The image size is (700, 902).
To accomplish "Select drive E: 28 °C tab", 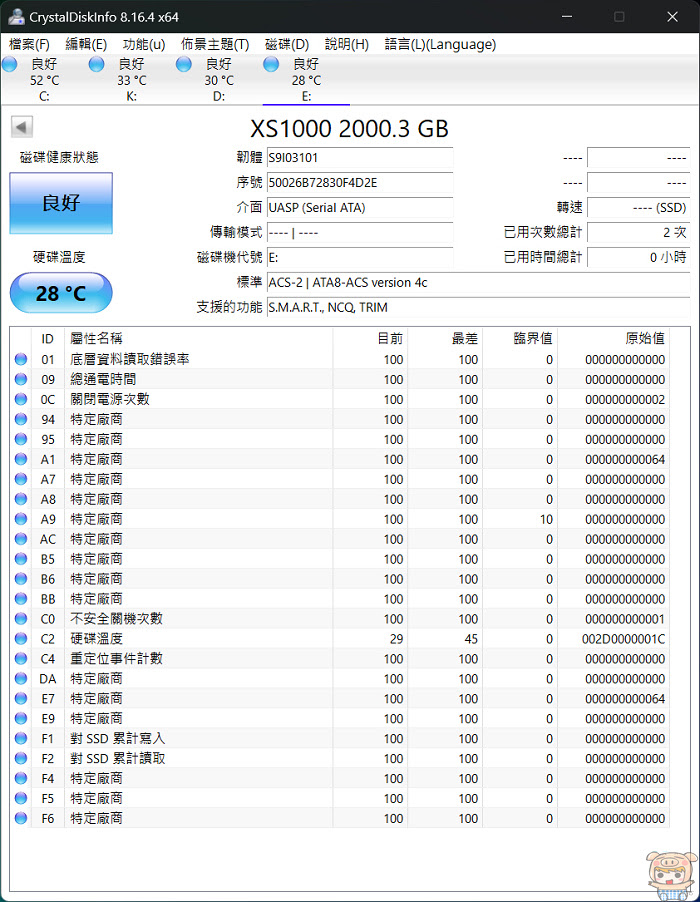I will pos(306,80).
